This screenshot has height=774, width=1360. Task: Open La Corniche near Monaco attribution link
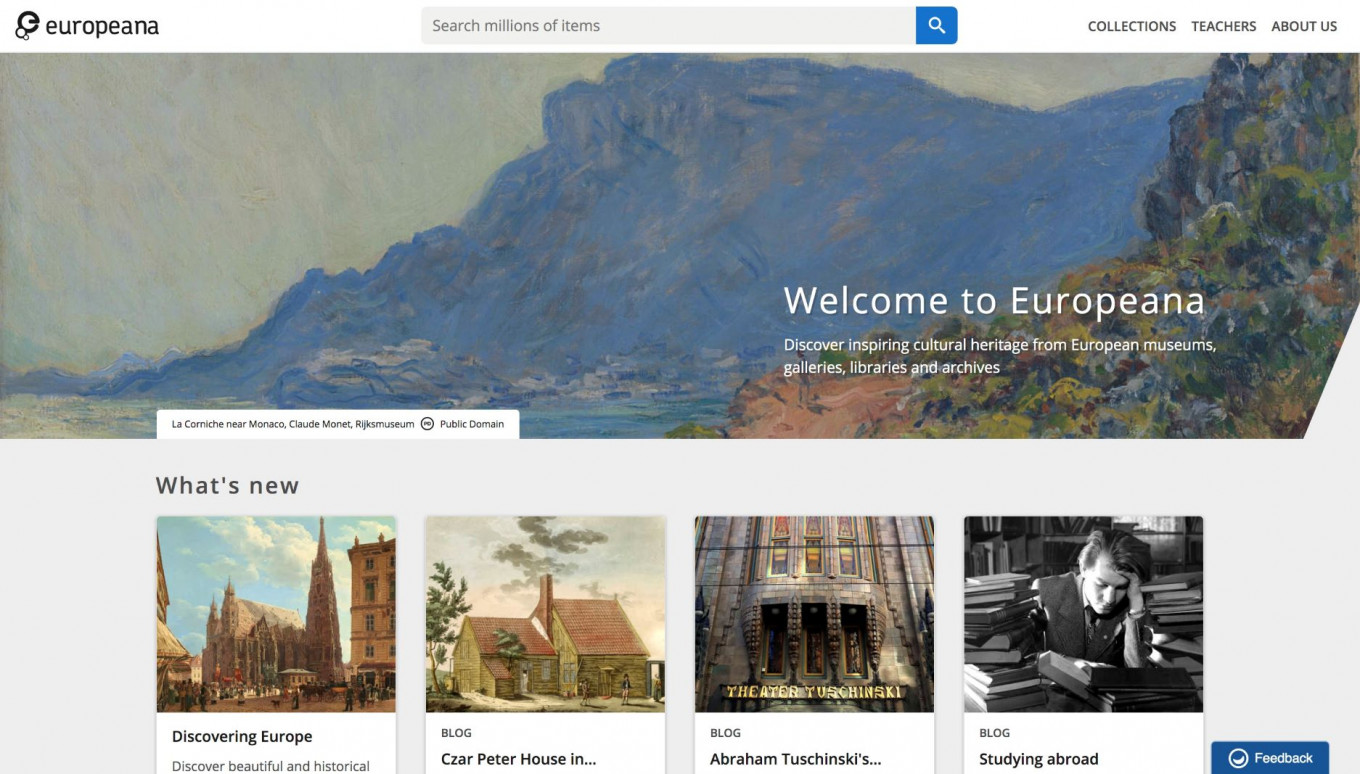pos(292,424)
